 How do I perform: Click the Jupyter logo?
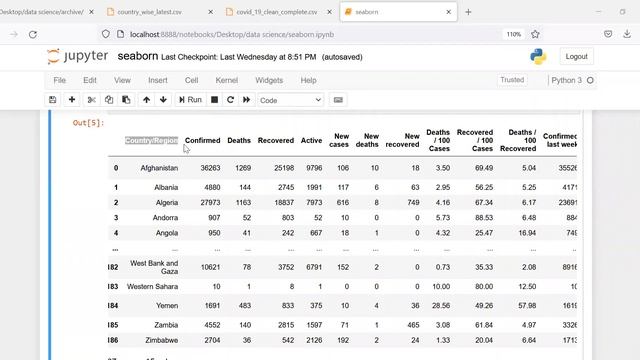point(78,56)
